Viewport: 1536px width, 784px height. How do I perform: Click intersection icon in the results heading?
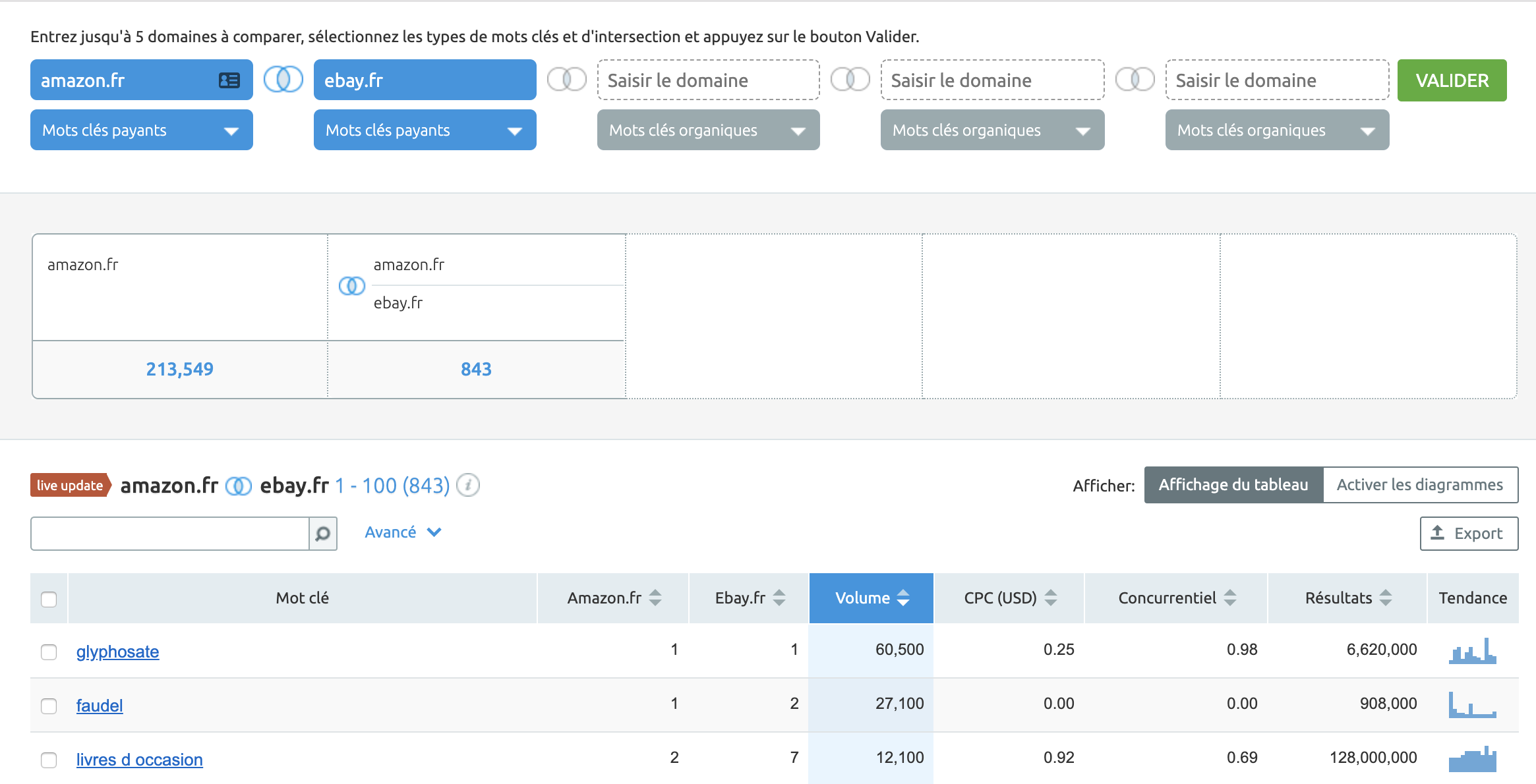(x=239, y=486)
